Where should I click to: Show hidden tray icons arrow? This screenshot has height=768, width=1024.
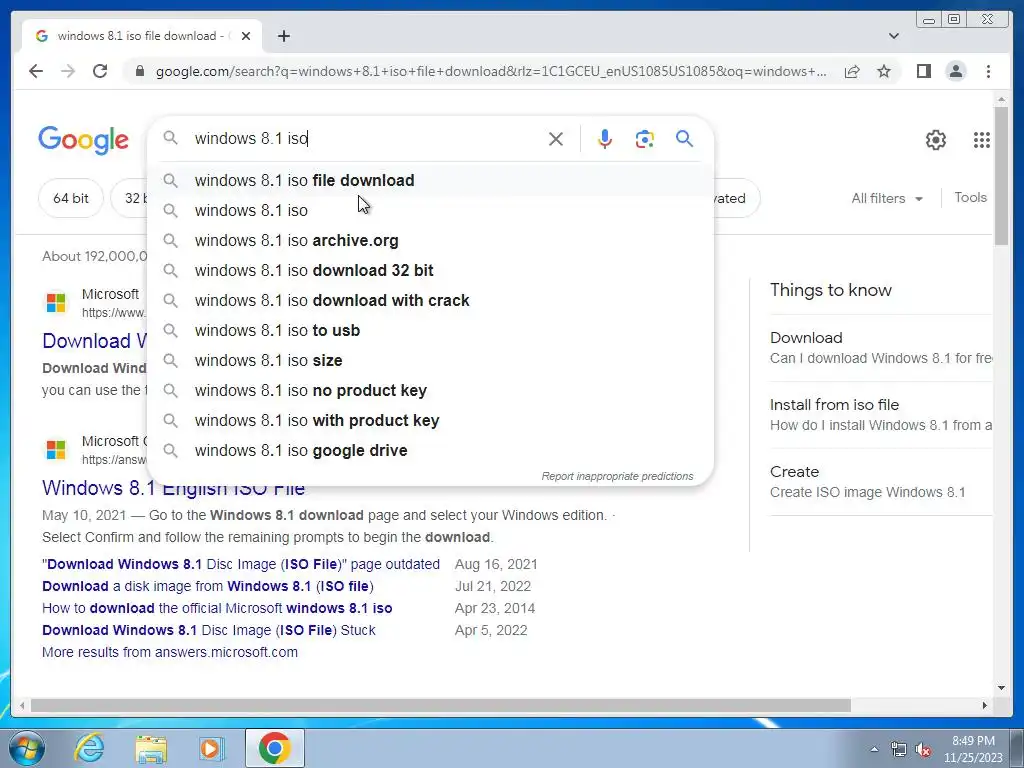pos(874,749)
